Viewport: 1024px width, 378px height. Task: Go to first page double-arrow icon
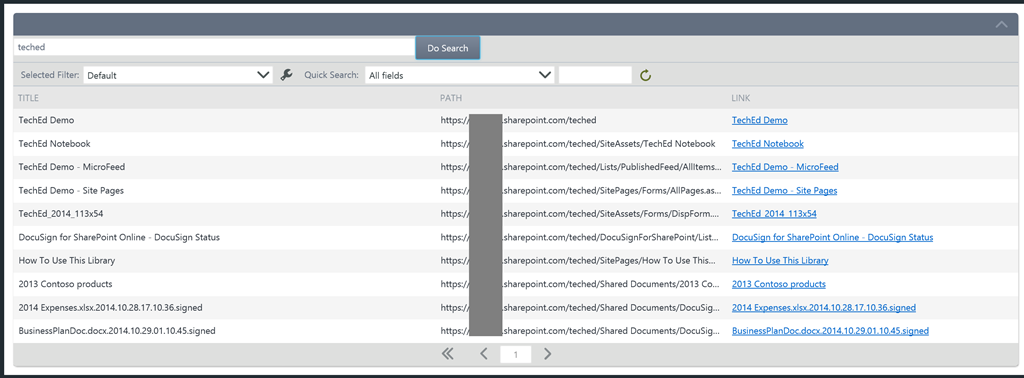pos(447,354)
